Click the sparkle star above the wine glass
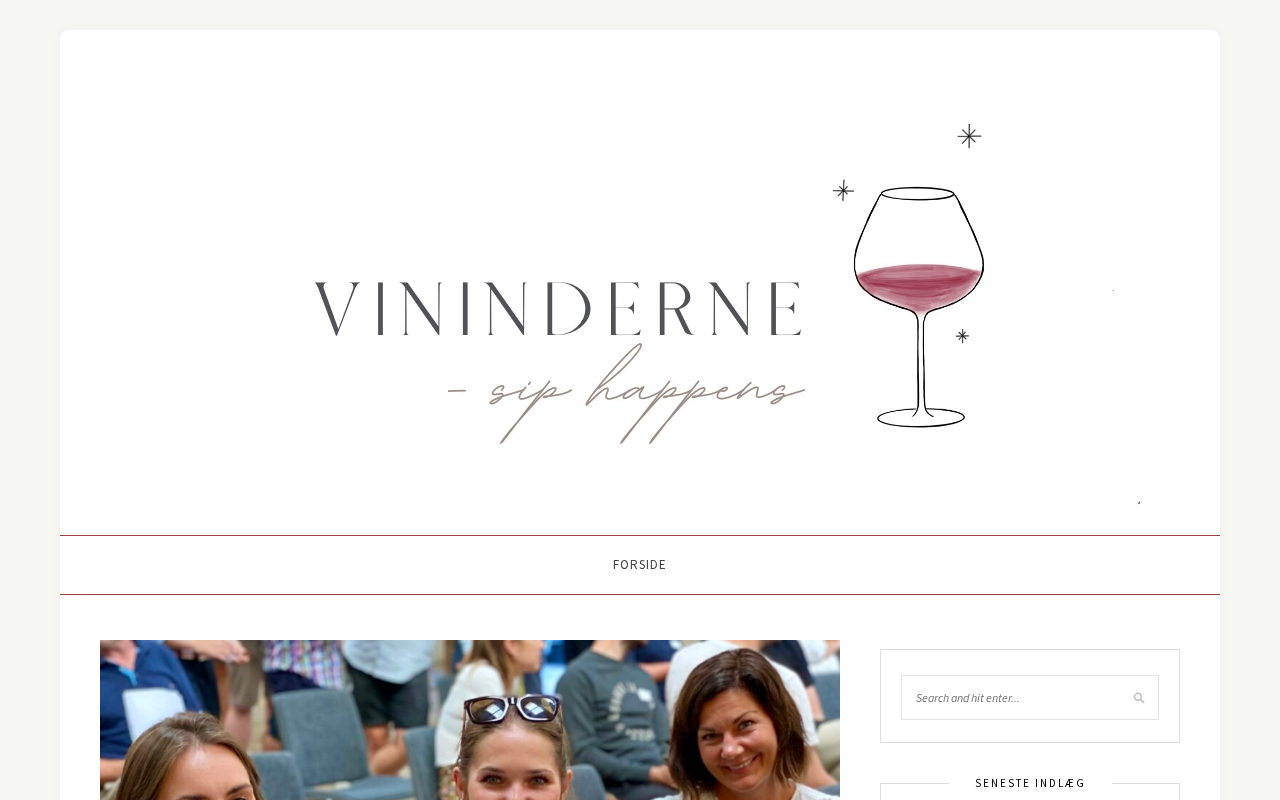This screenshot has width=1280, height=800. (x=969, y=136)
